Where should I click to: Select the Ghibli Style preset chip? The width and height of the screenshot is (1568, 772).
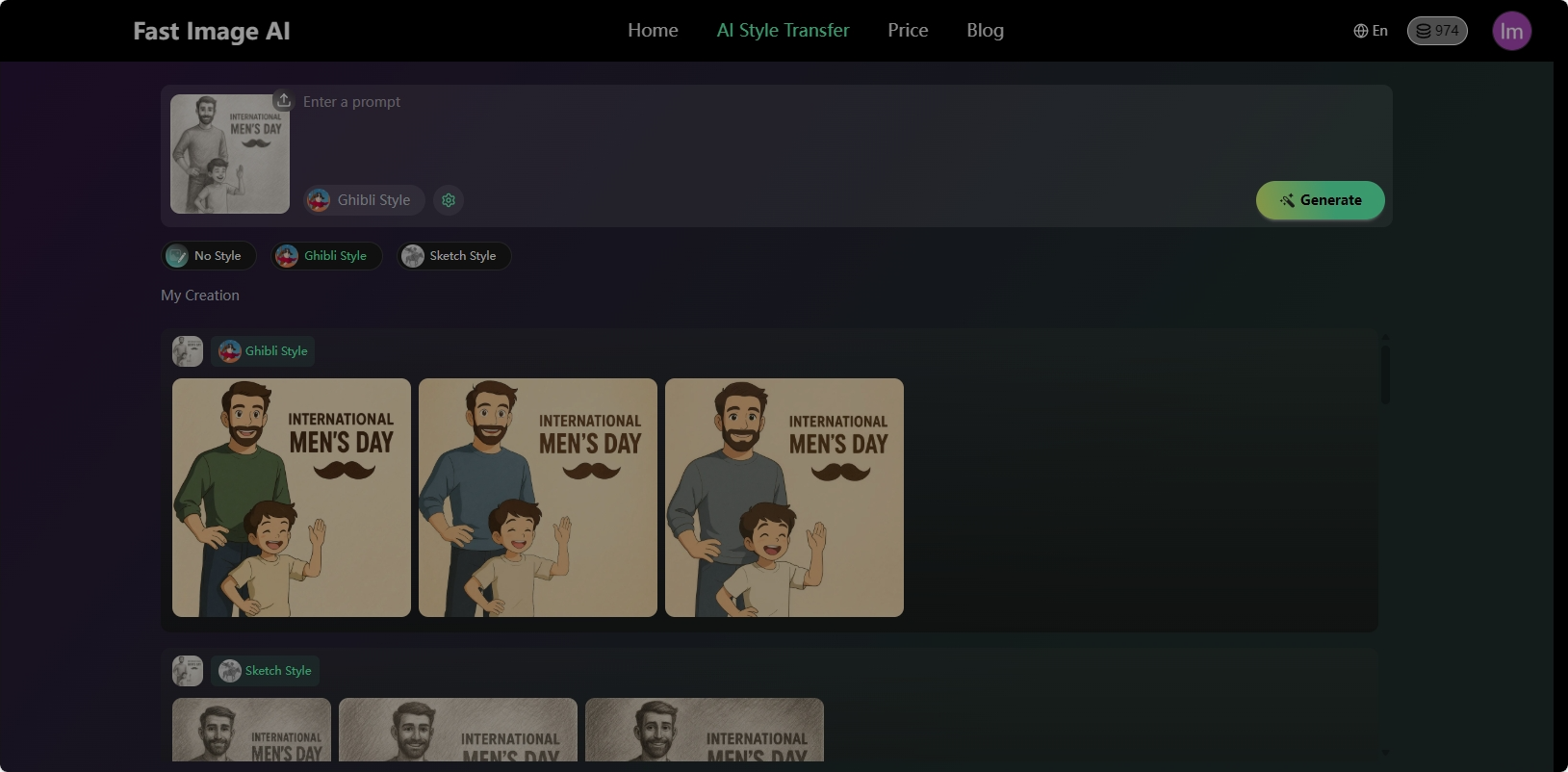coord(325,256)
